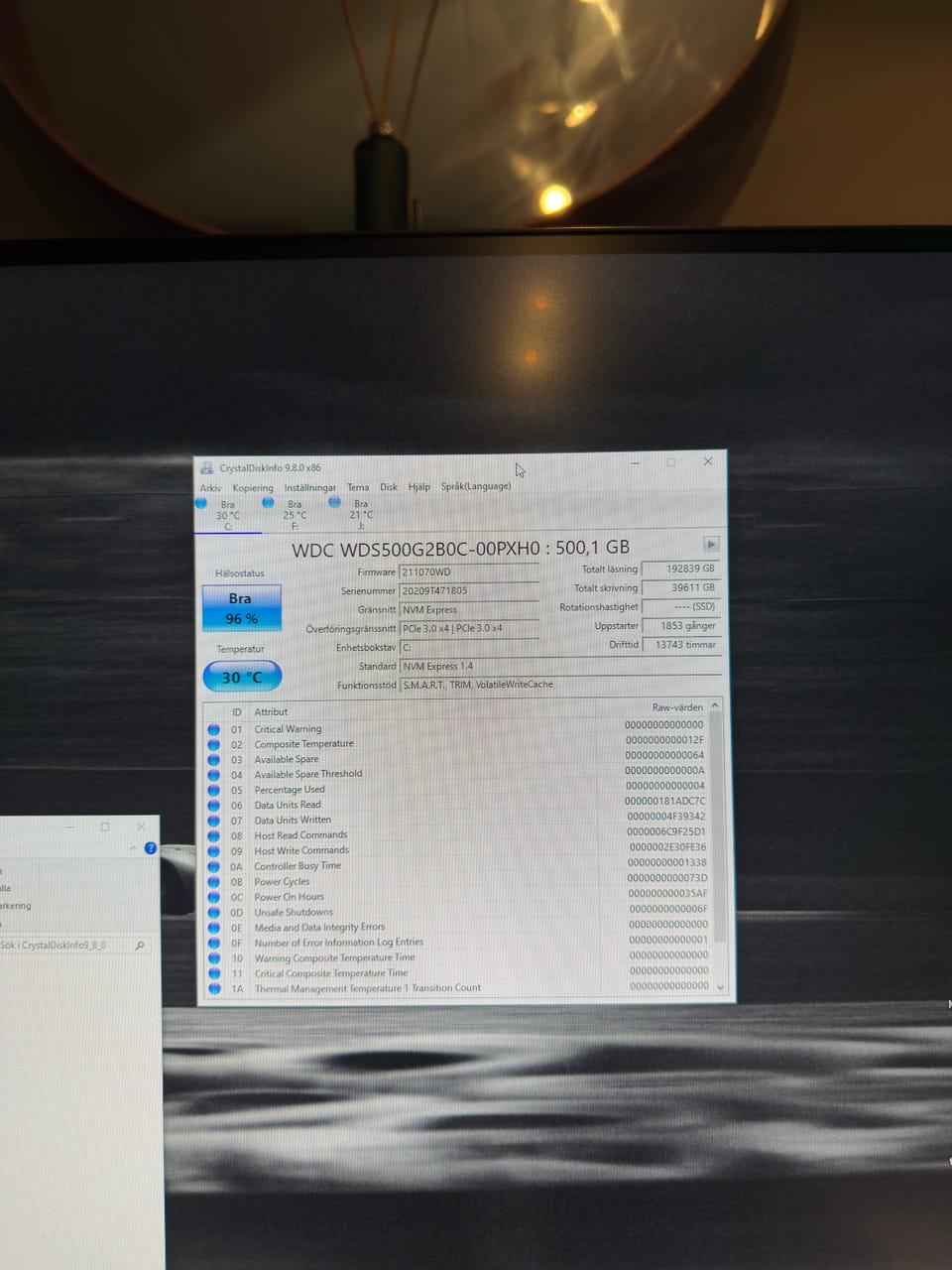Click the CrystalDiskInfo app icon in title bar
This screenshot has width=952, height=1270.
(x=206, y=468)
